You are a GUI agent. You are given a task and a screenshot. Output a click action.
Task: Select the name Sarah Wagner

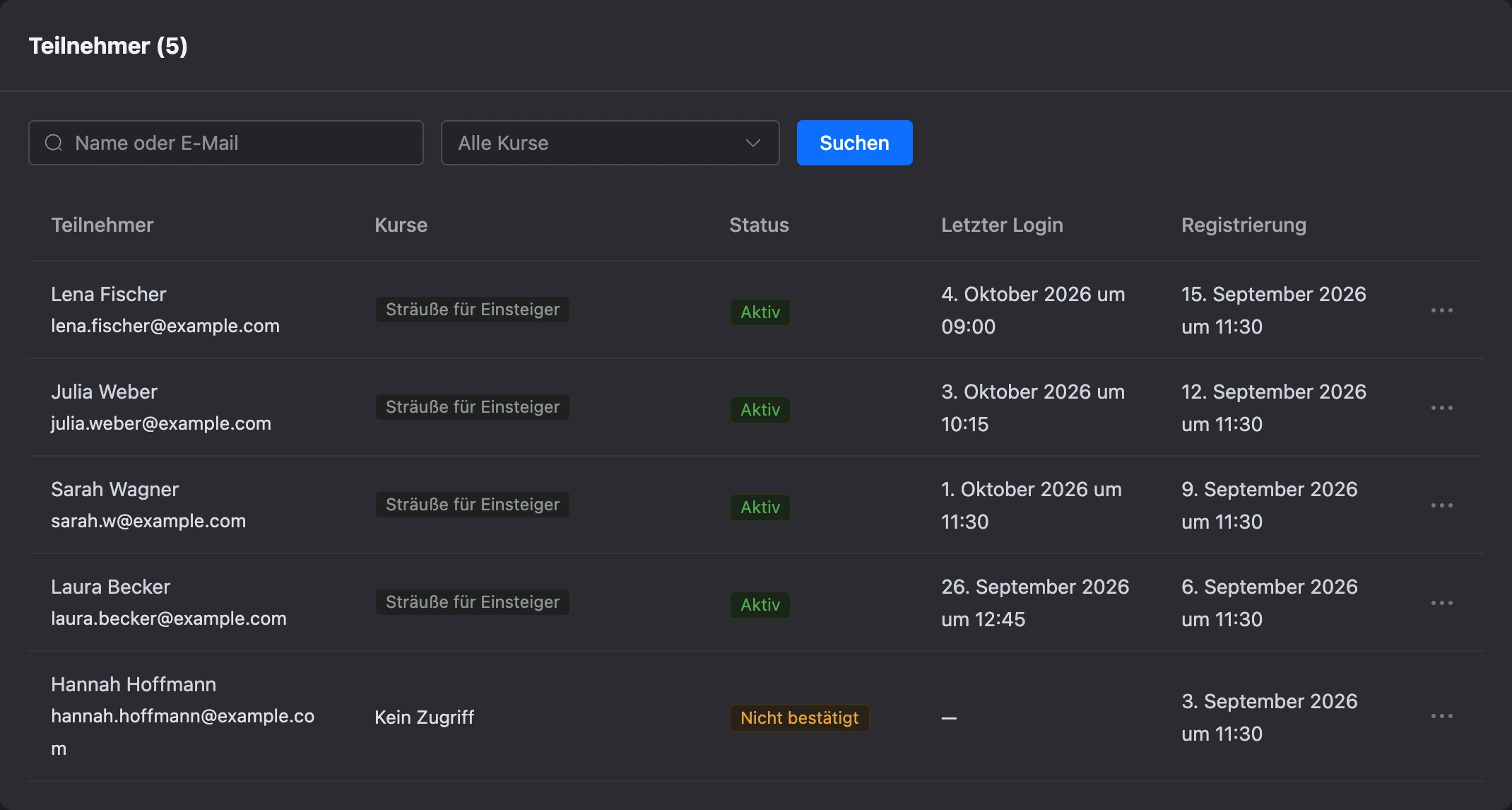(x=114, y=489)
